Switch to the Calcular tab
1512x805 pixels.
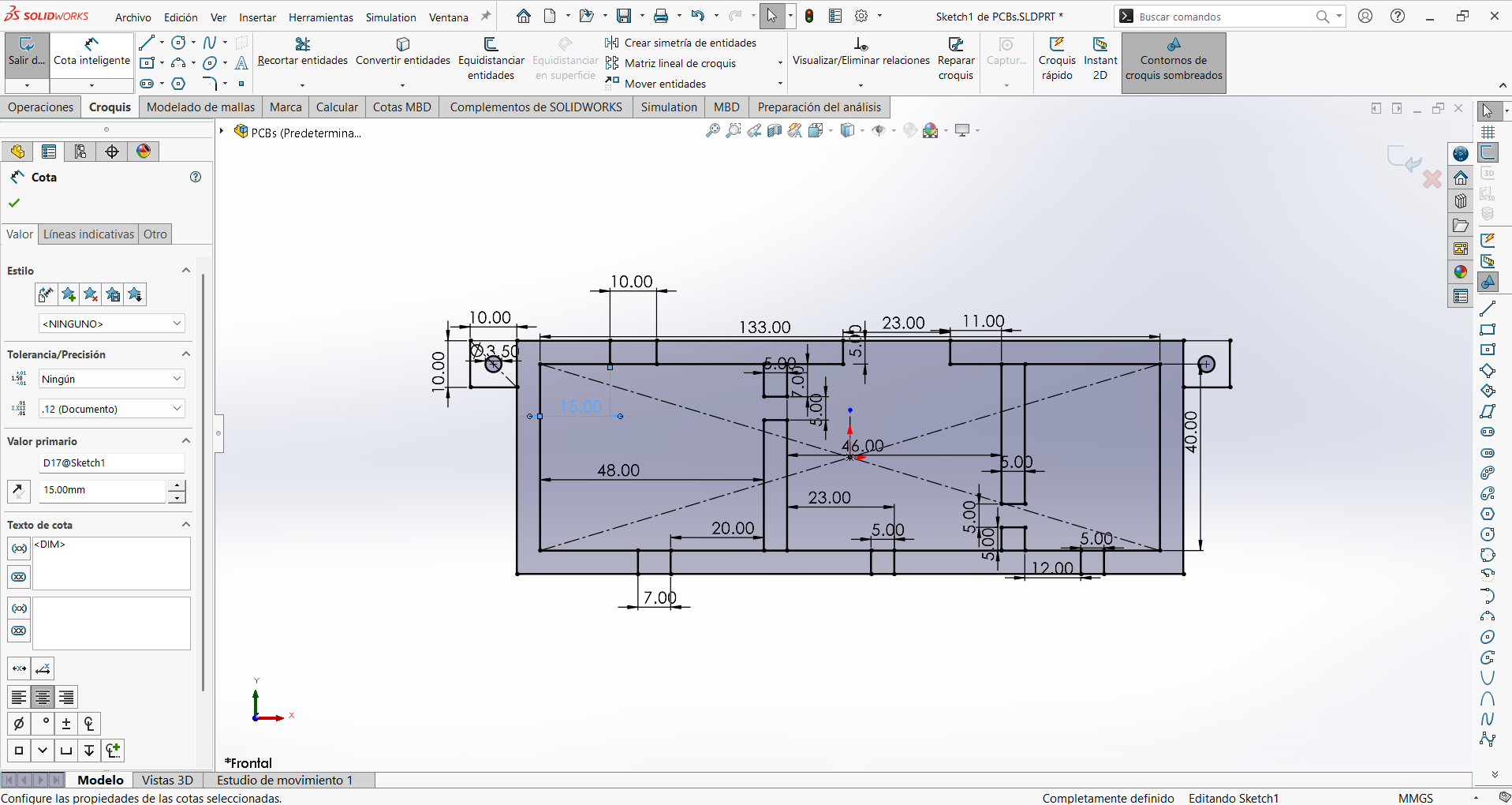[x=337, y=107]
